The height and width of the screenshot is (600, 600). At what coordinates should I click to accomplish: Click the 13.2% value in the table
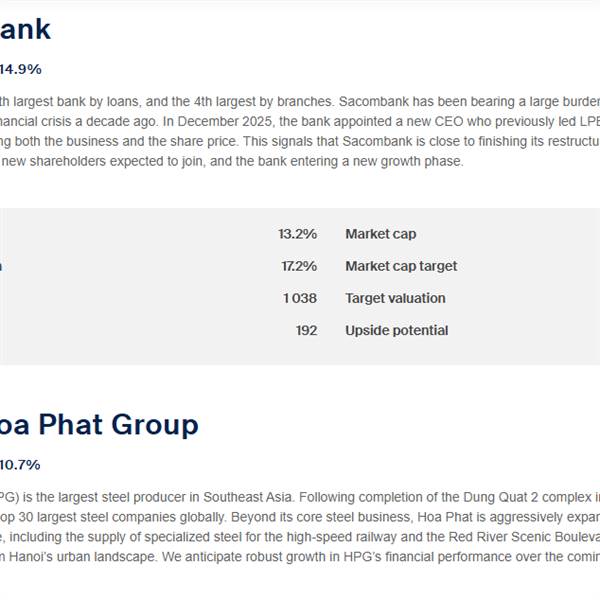[x=297, y=234]
